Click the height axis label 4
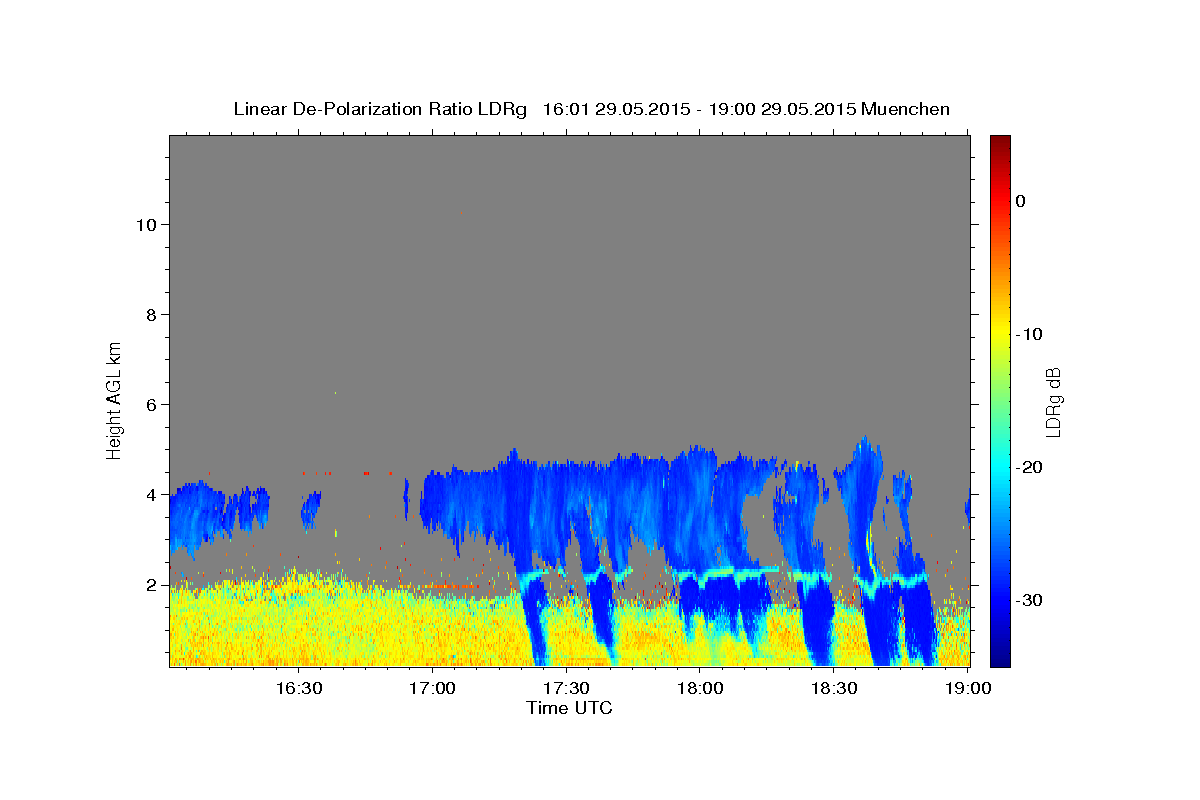This screenshot has width=1200, height=800. 152,494
